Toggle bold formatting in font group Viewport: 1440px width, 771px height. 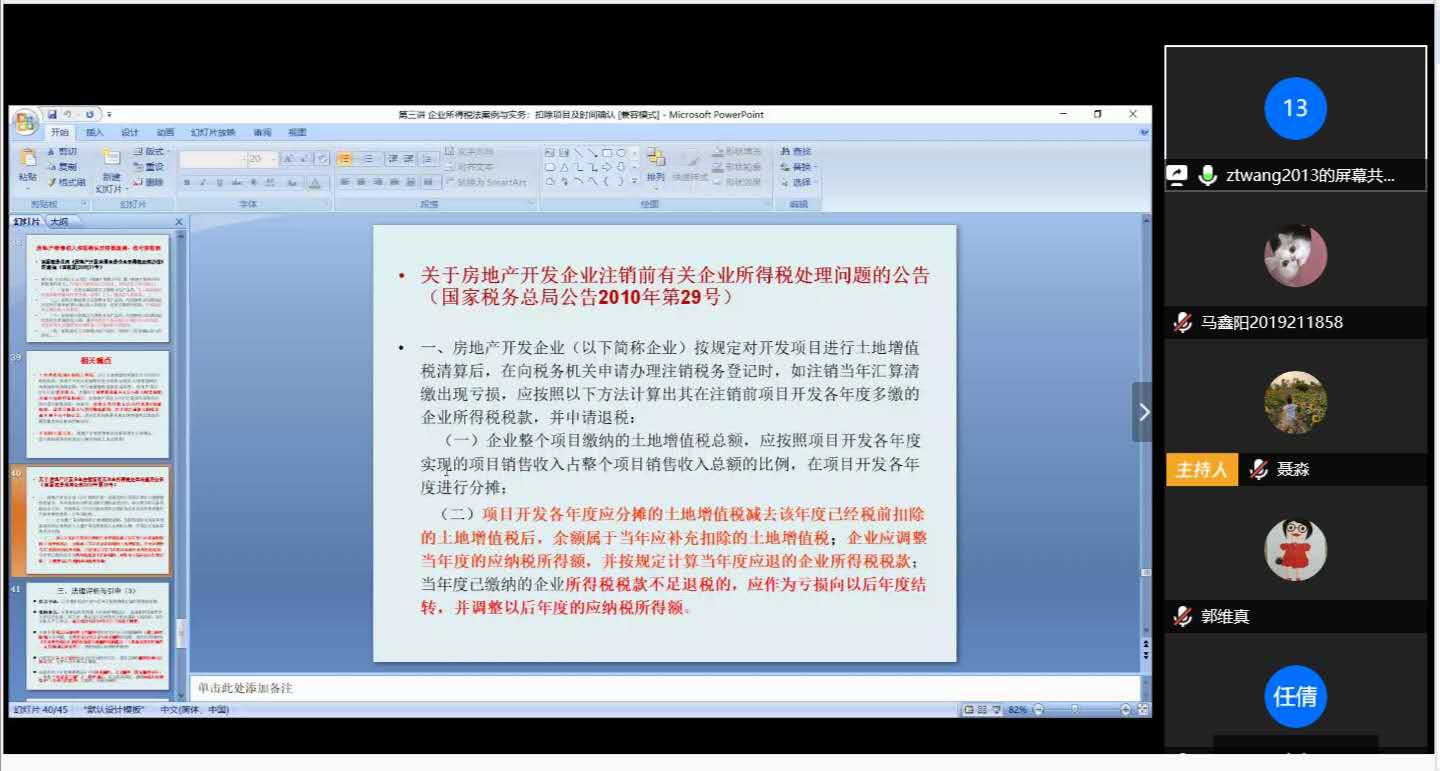click(x=187, y=183)
